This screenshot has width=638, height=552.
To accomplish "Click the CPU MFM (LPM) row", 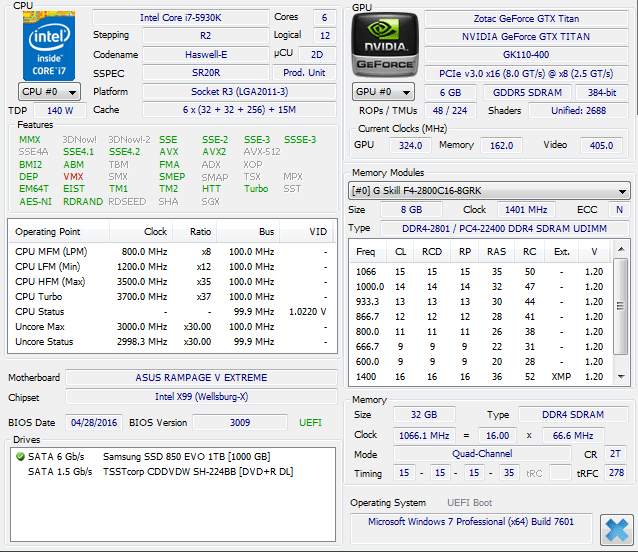I will click(x=171, y=252).
